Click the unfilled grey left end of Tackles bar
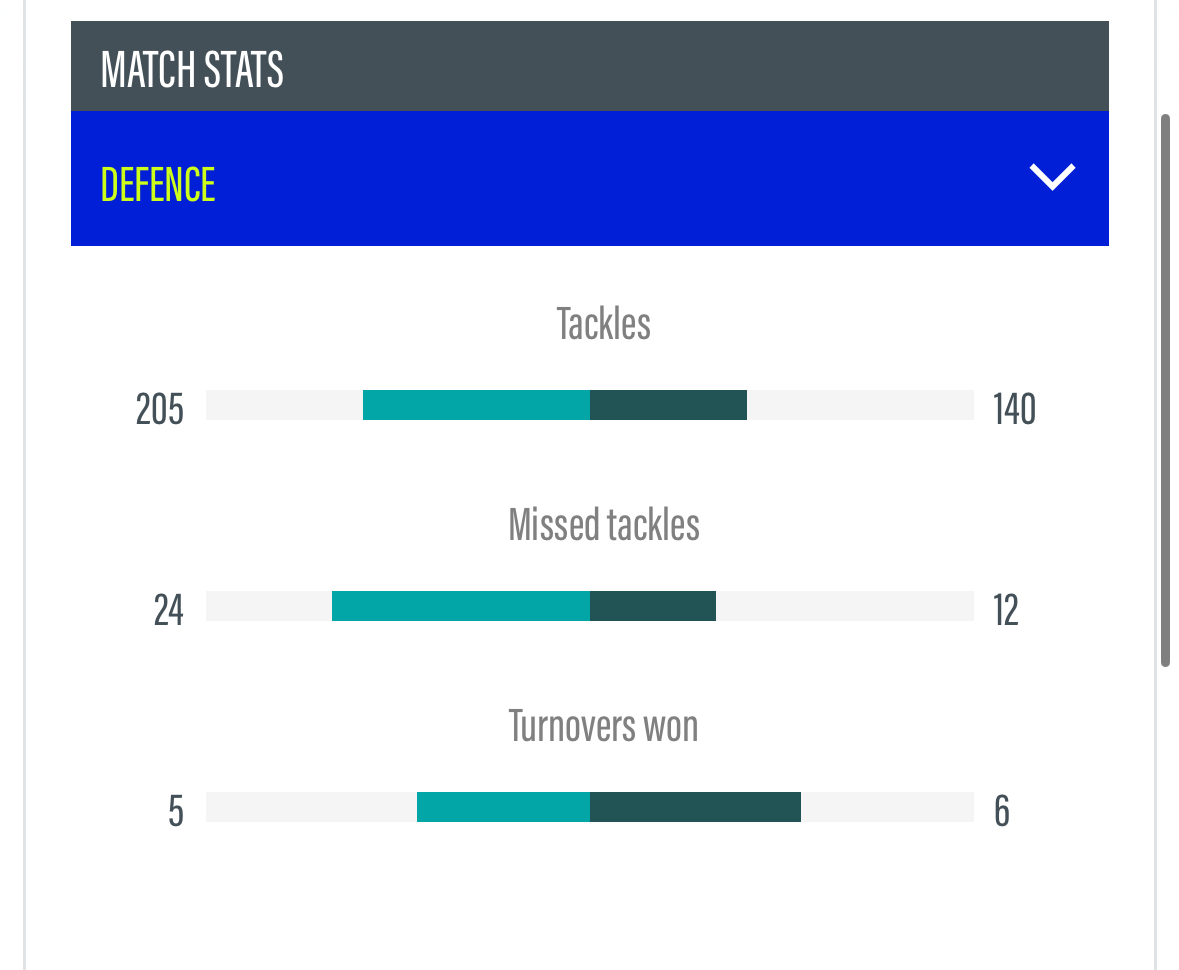The height and width of the screenshot is (970, 1179). click(x=284, y=405)
